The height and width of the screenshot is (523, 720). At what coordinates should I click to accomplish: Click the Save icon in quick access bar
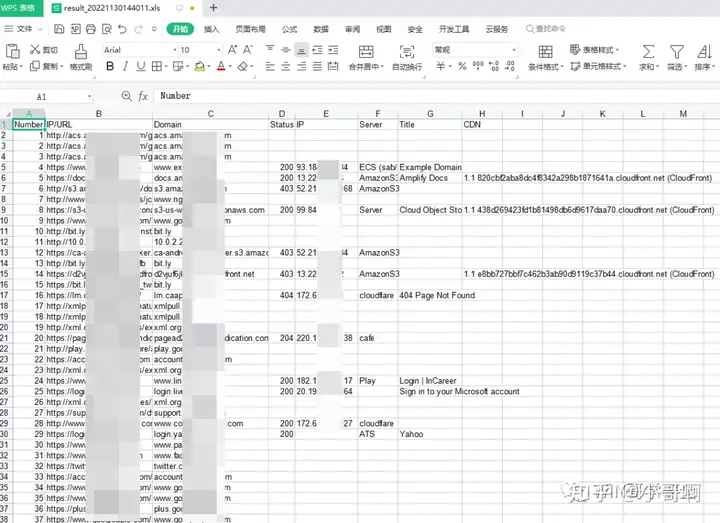[59, 29]
